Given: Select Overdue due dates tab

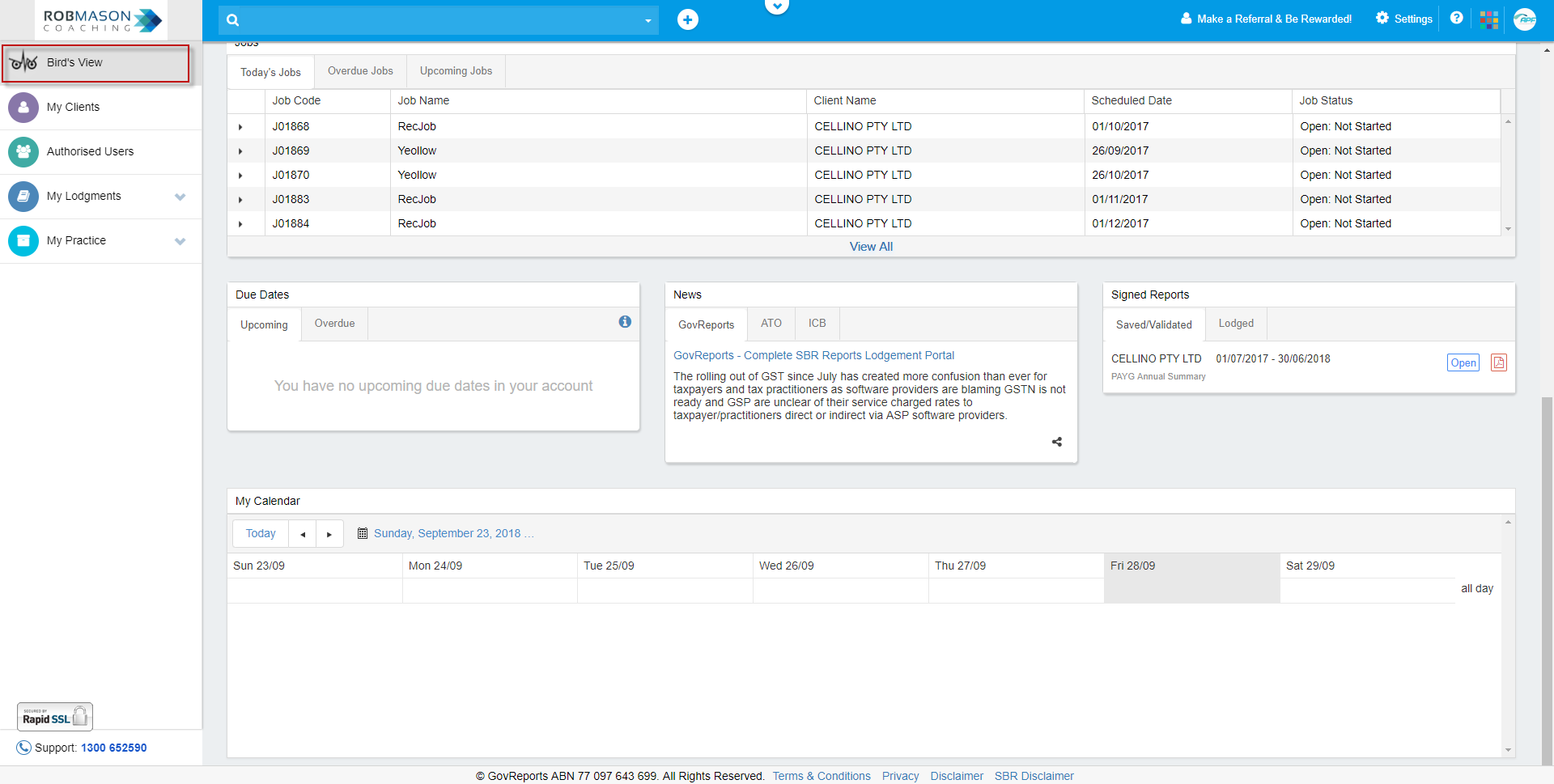Looking at the screenshot, I should (x=334, y=324).
